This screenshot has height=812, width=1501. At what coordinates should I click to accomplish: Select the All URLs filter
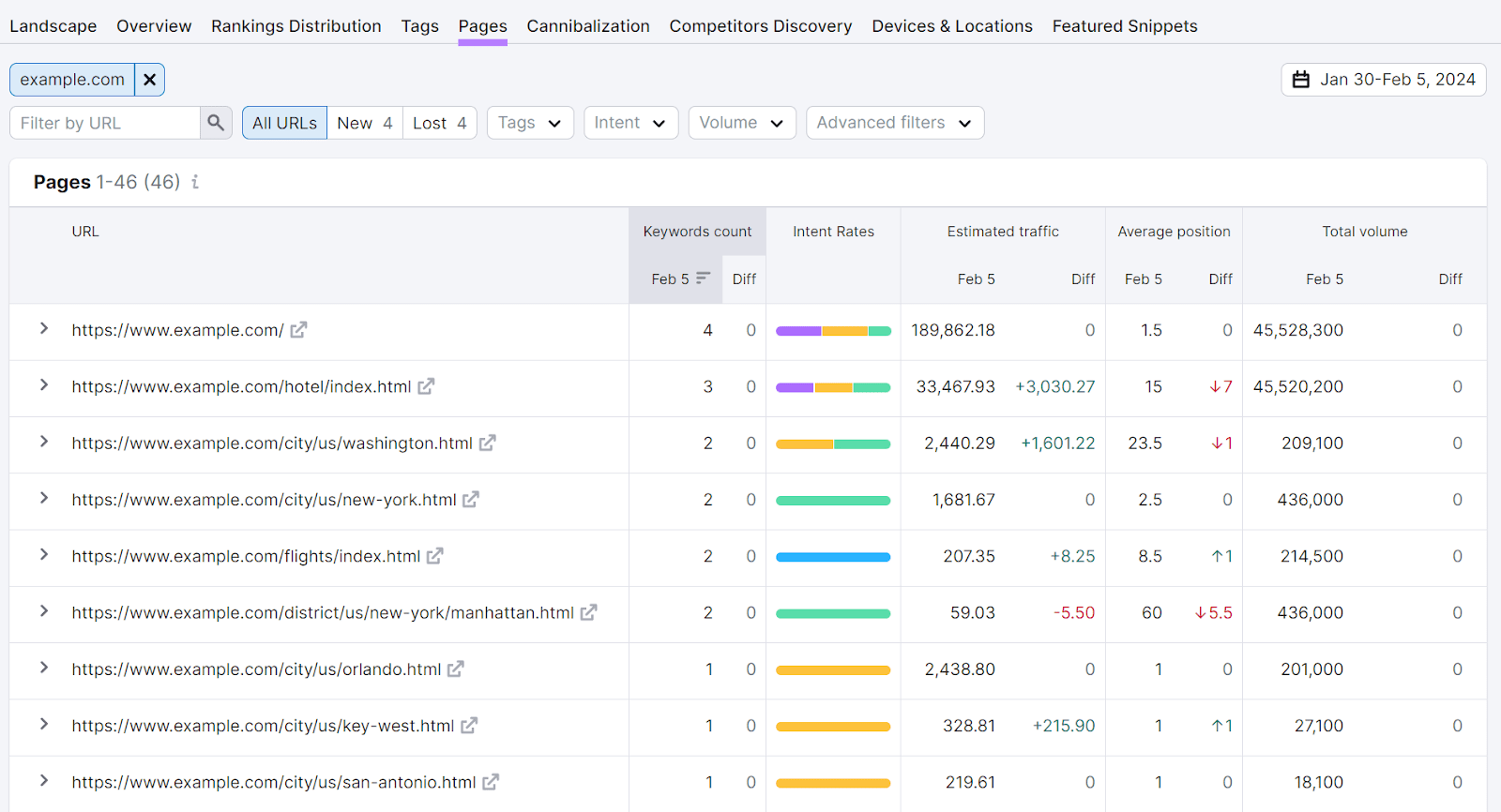[284, 123]
